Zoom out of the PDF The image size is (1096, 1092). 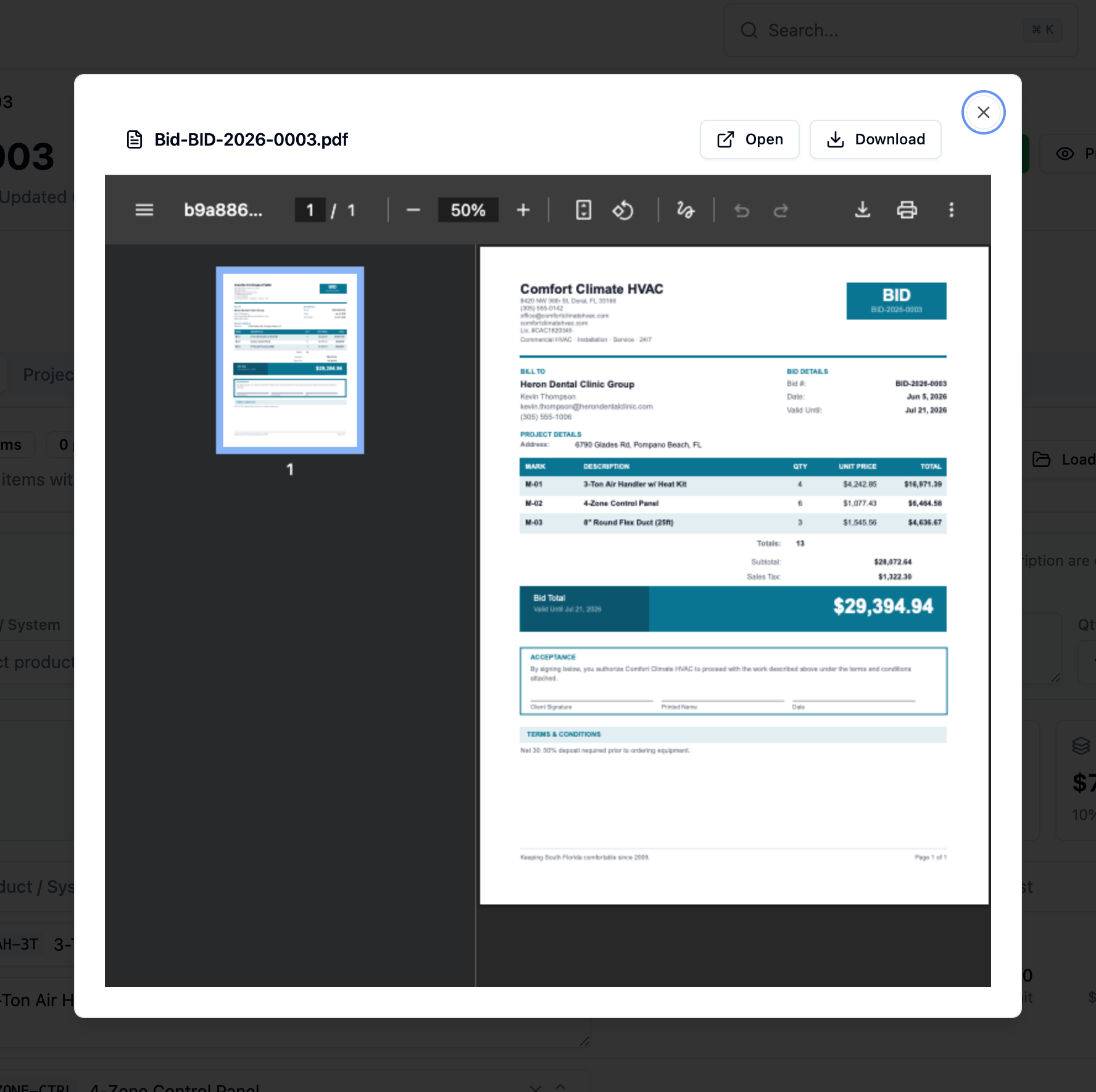coord(413,210)
